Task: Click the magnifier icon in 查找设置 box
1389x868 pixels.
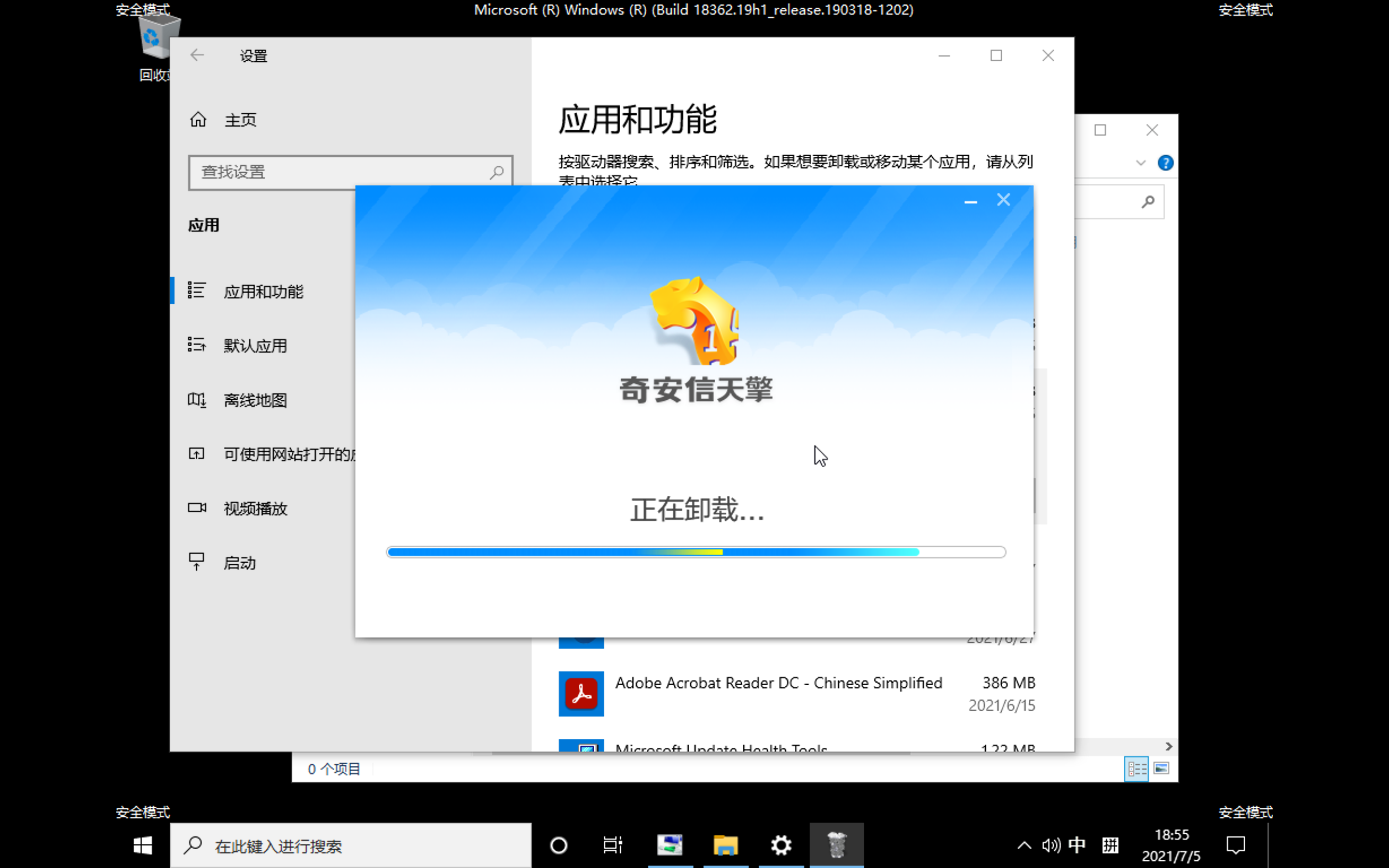Action: pos(497,172)
